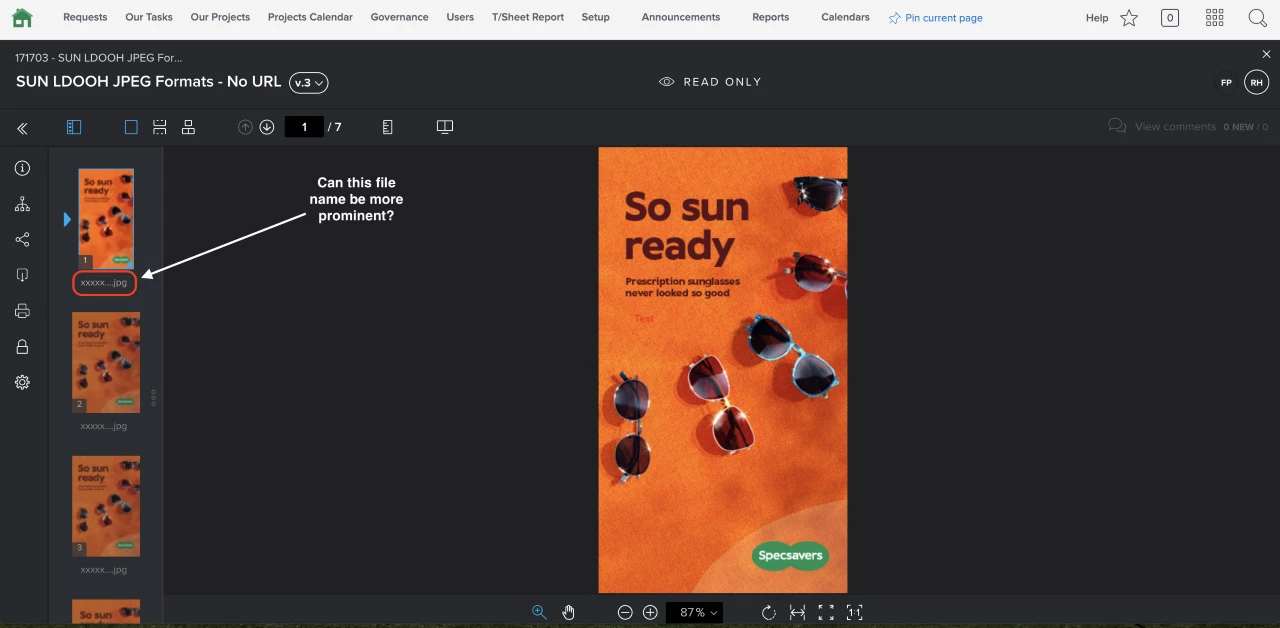Screen dimensions: 1280x628
Task: Select page 2 thumbnail
Action: coord(106,362)
